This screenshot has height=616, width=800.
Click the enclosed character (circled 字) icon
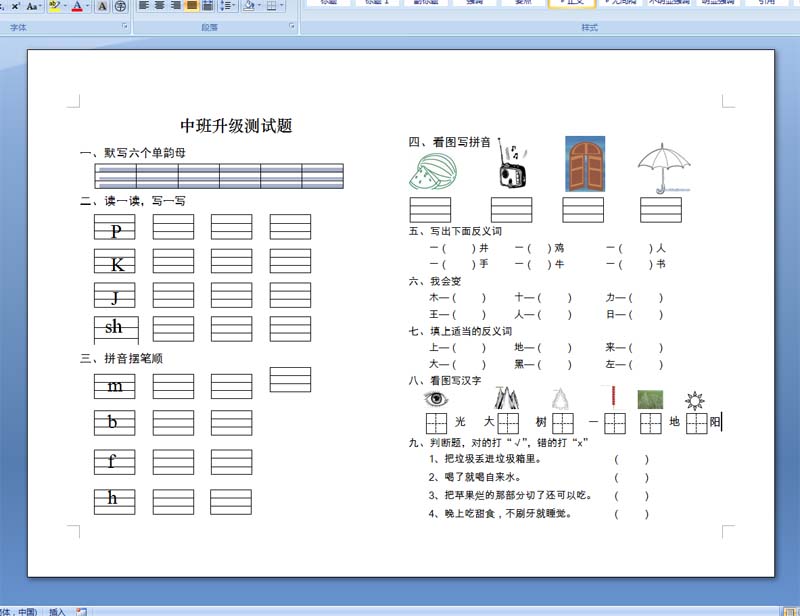coord(120,6)
